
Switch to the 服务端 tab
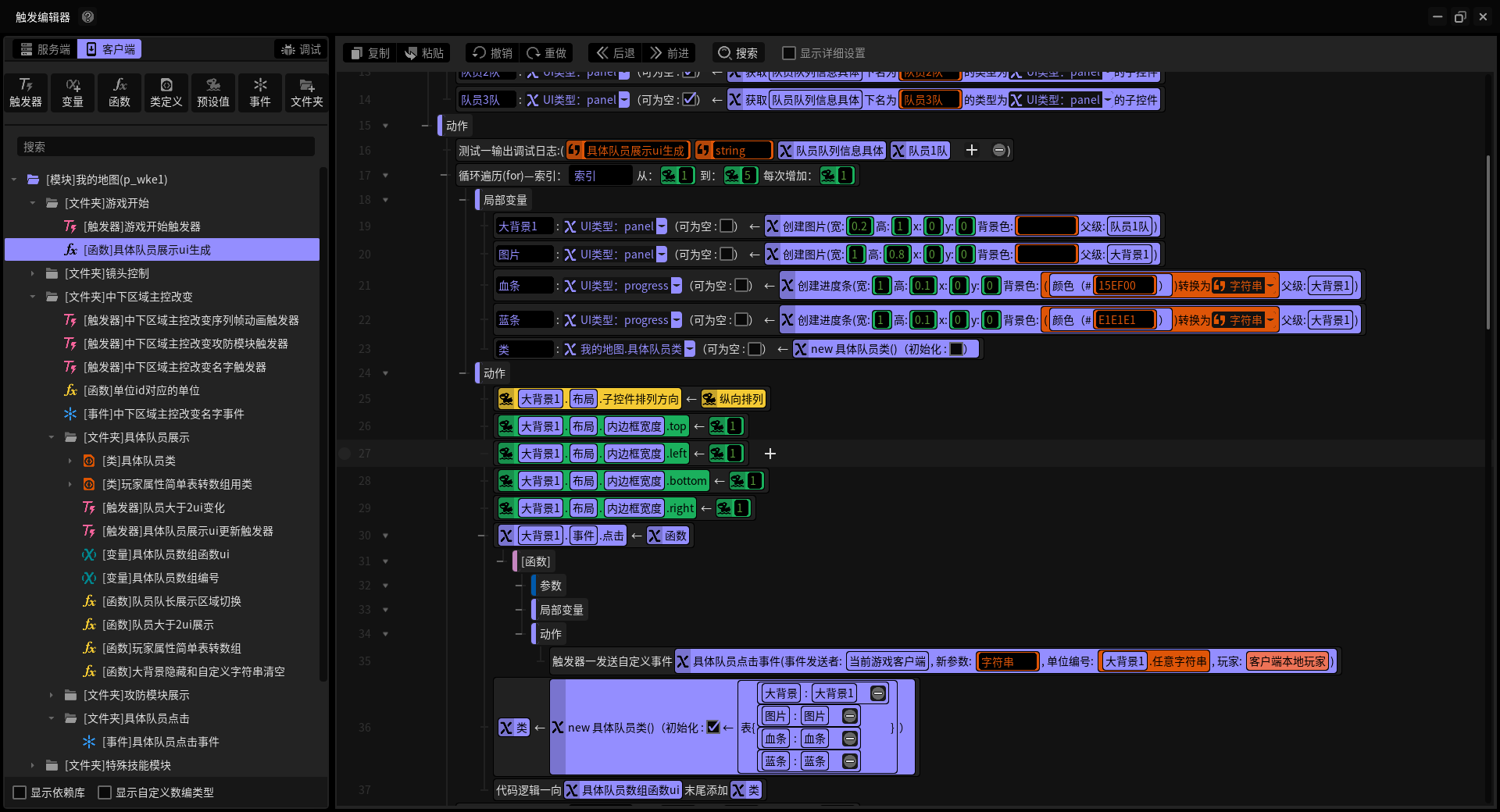pyautogui.click(x=45, y=49)
